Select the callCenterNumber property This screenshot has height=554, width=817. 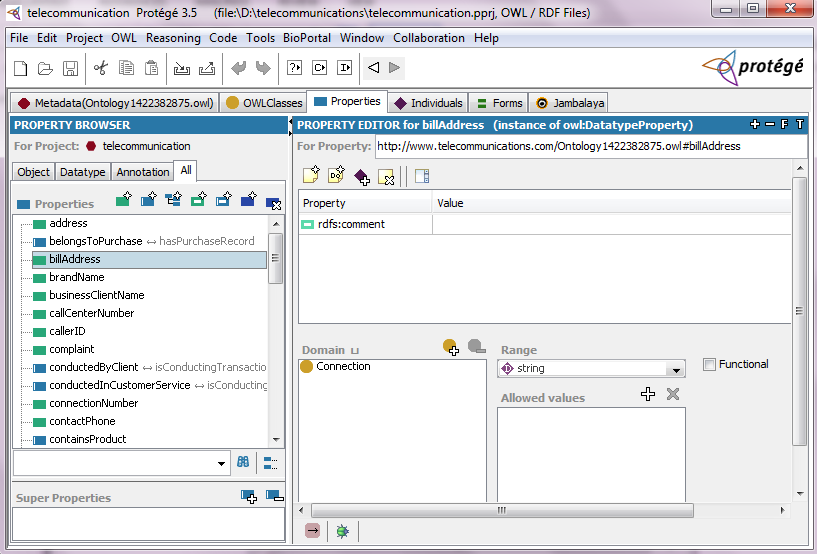click(92, 313)
